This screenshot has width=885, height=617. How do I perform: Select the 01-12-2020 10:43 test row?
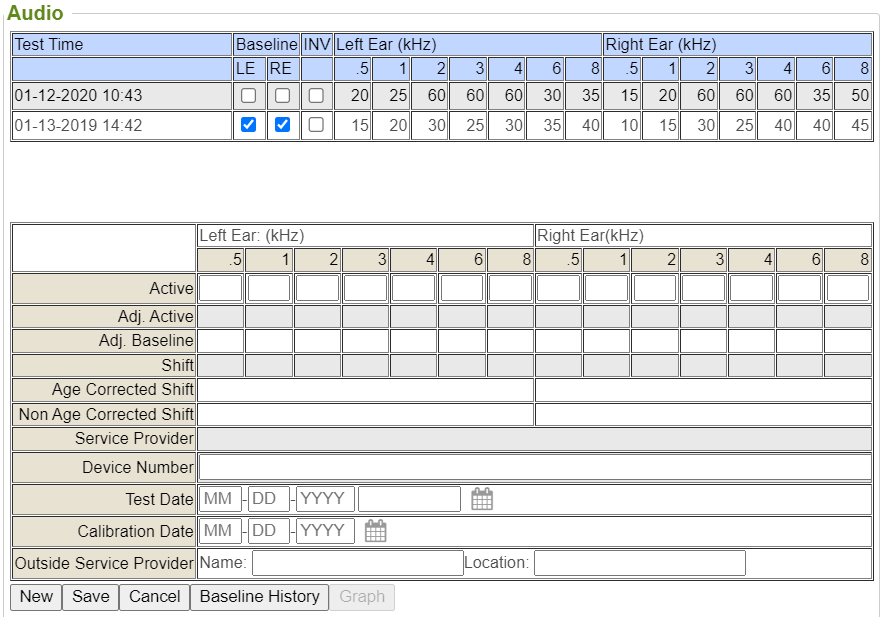click(x=78, y=96)
